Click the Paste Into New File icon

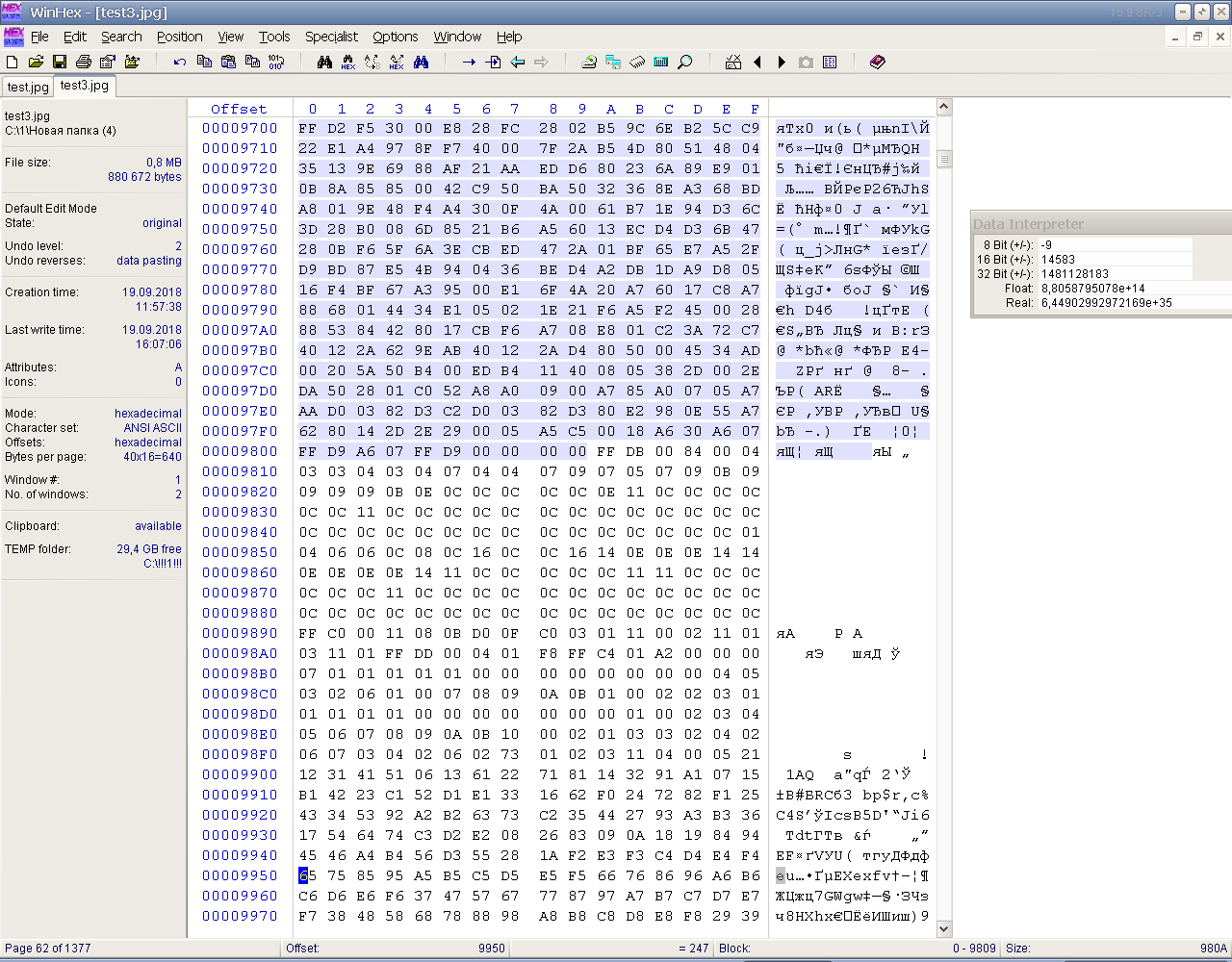click(252, 62)
